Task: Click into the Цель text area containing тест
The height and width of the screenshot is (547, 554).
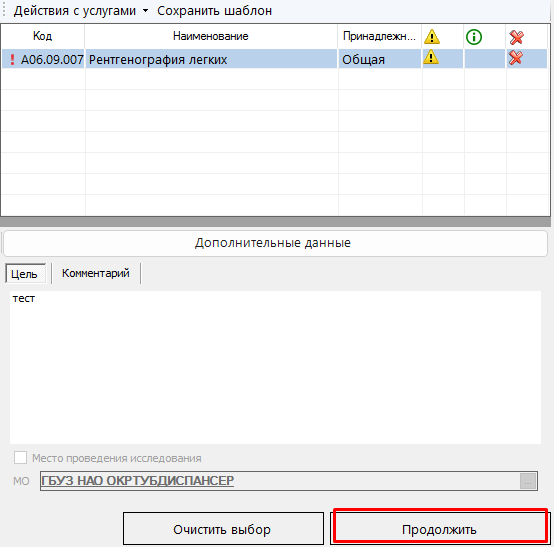Action: point(275,367)
